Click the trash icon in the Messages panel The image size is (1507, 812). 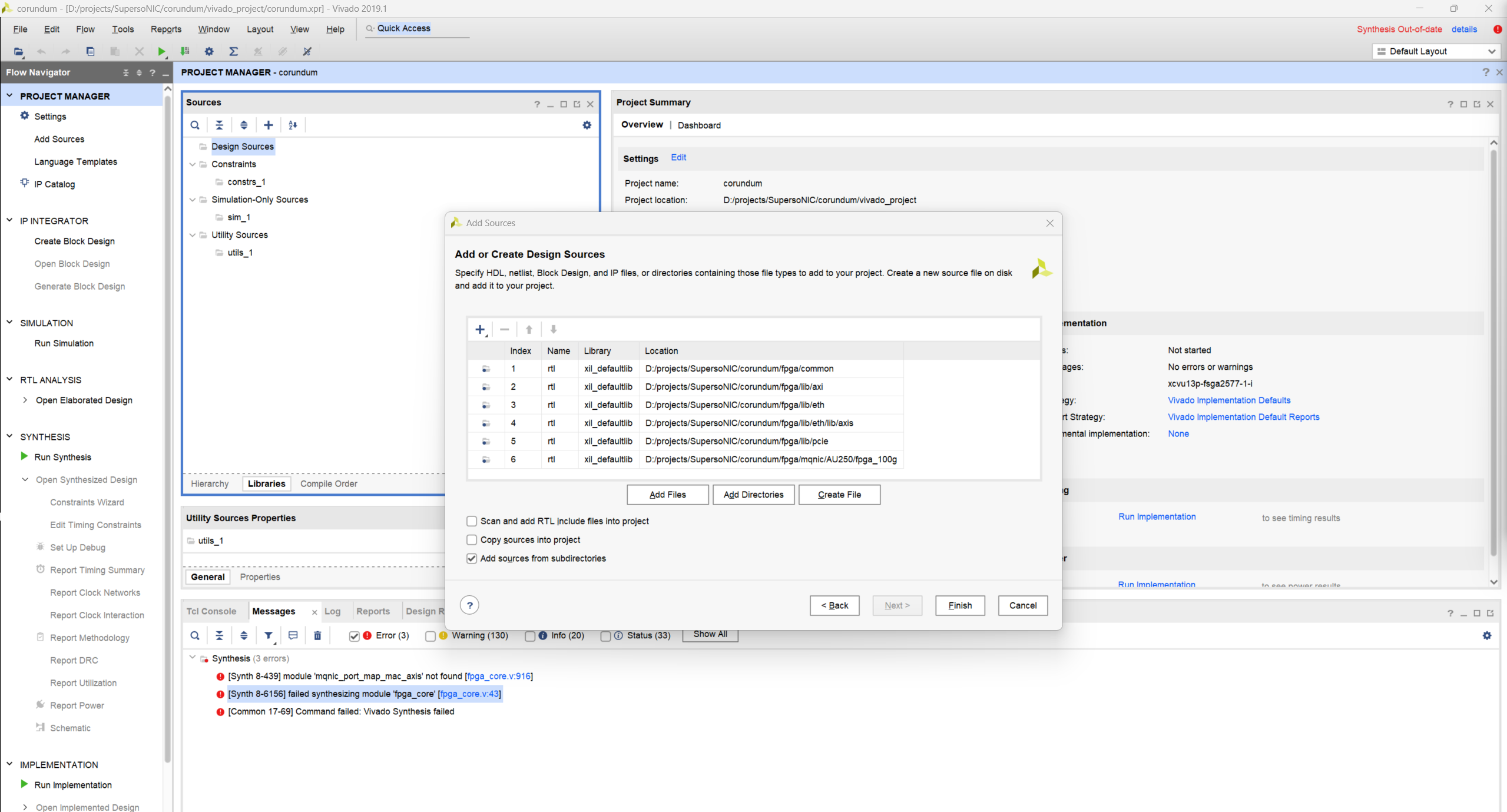pos(317,635)
